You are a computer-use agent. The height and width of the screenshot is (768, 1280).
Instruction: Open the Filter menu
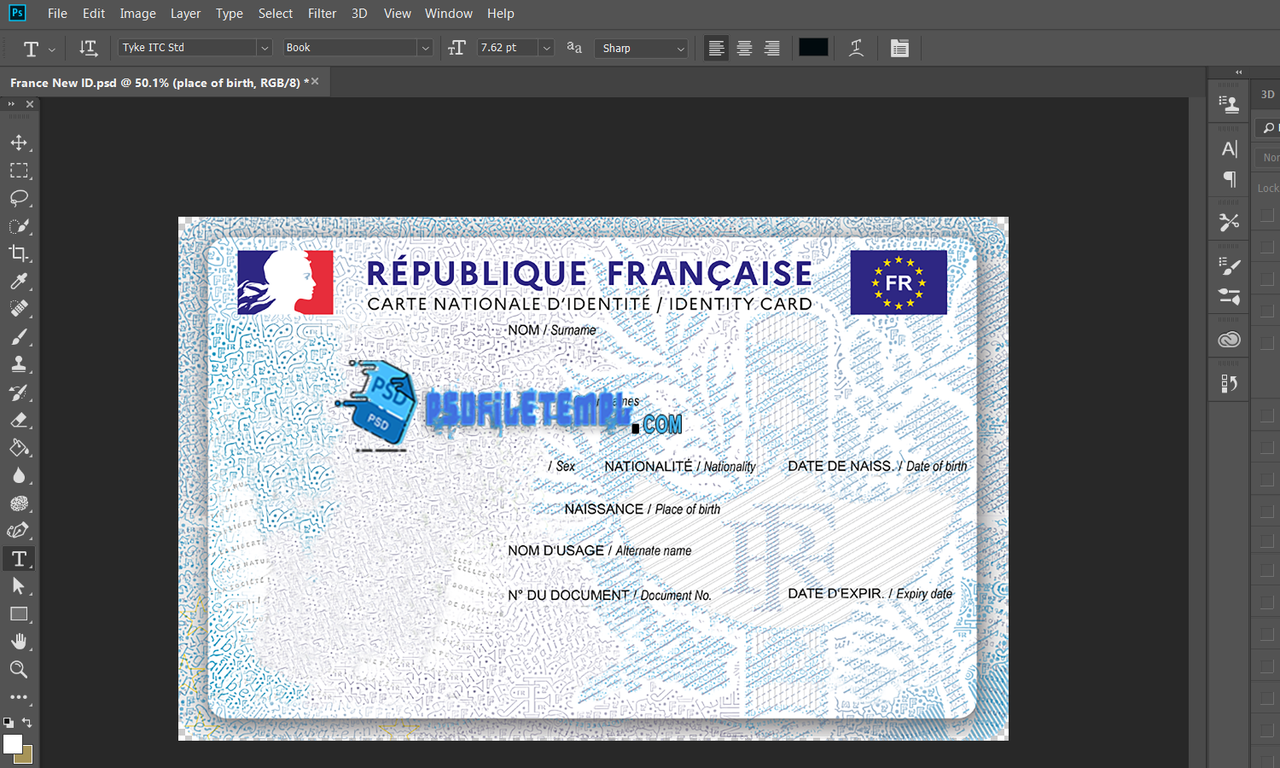click(x=322, y=13)
